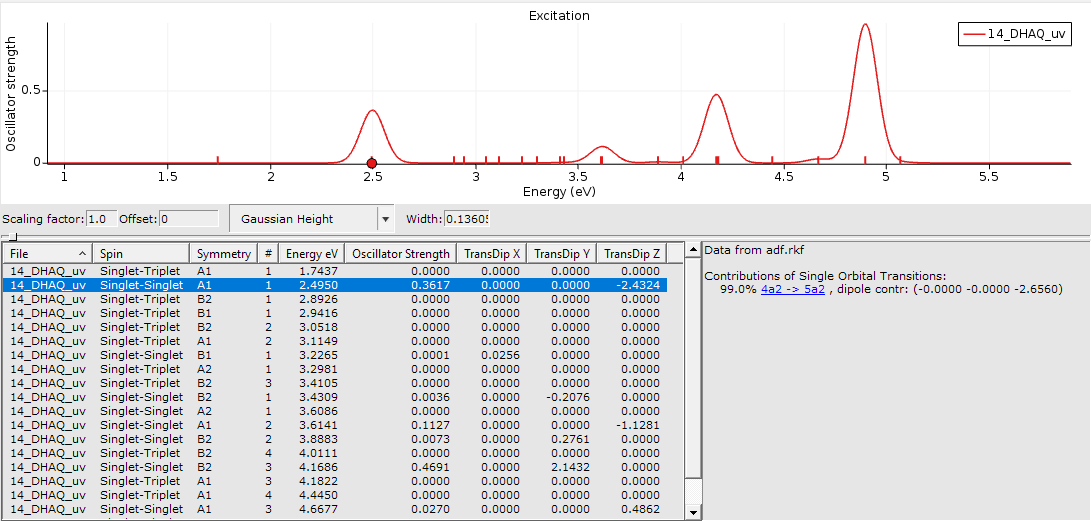Open the Gaussian Height dropdown
The image size is (1091, 521).
click(x=312, y=219)
